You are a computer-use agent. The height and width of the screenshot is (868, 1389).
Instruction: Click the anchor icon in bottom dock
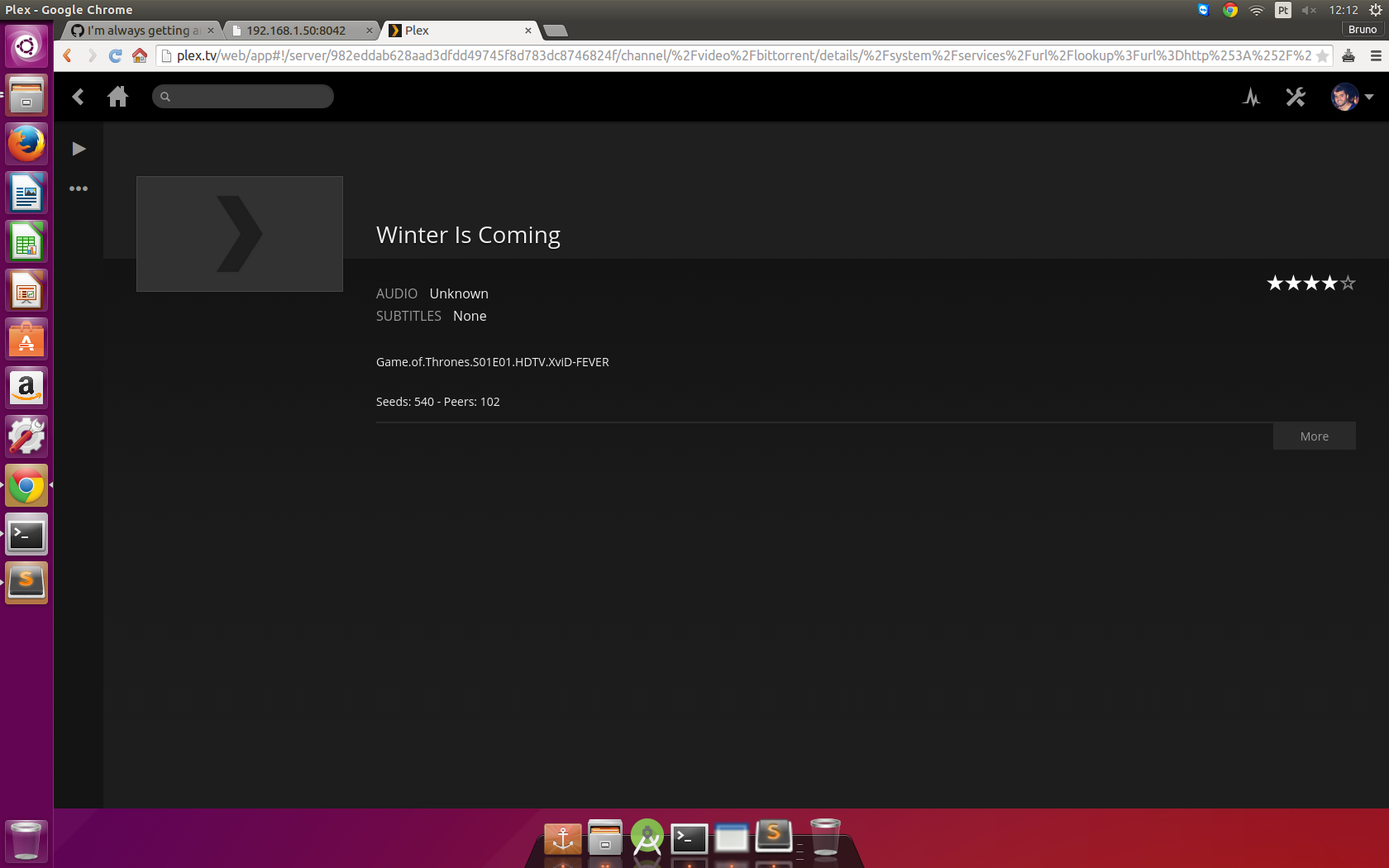point(563,838)
